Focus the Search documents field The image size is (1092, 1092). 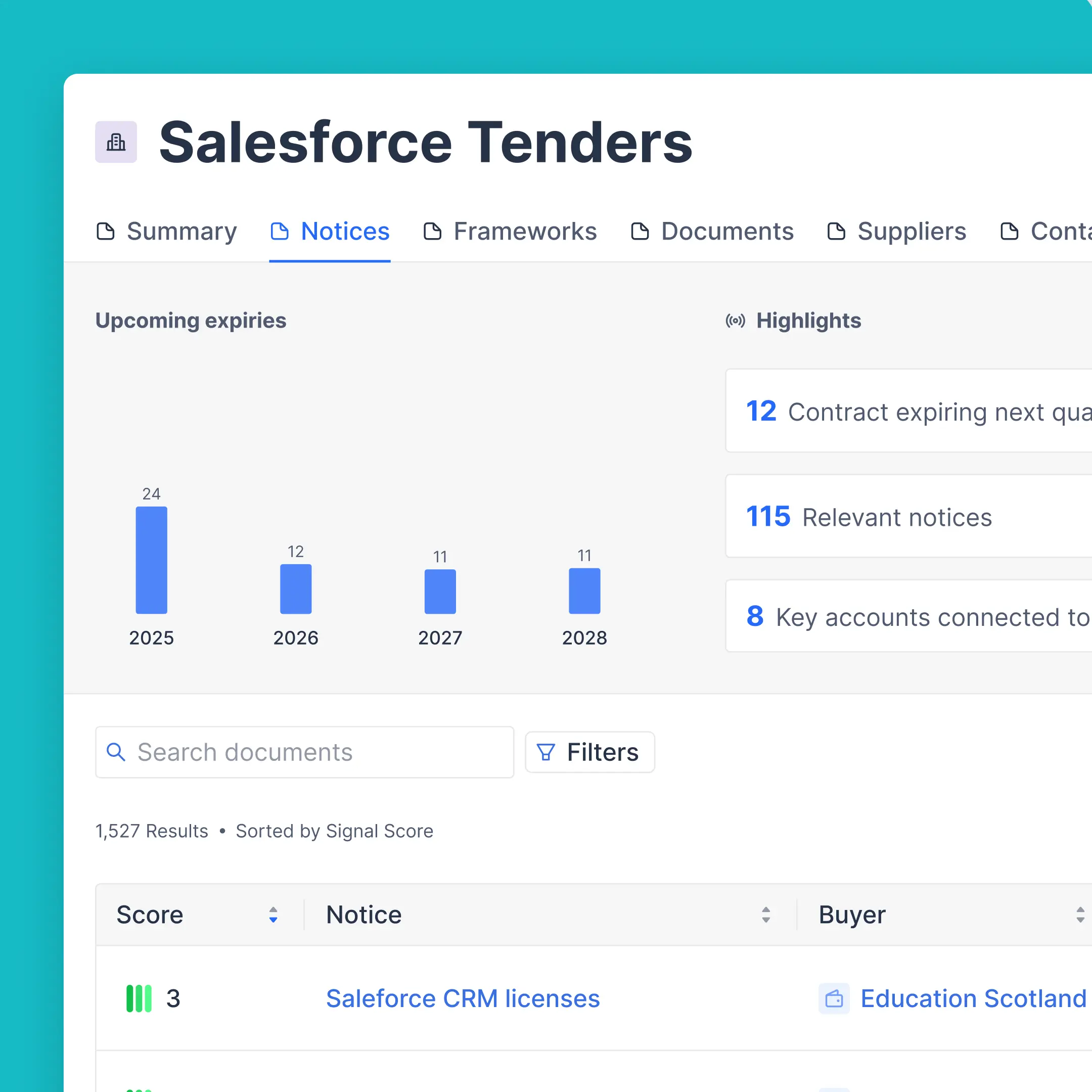(305, 752)
